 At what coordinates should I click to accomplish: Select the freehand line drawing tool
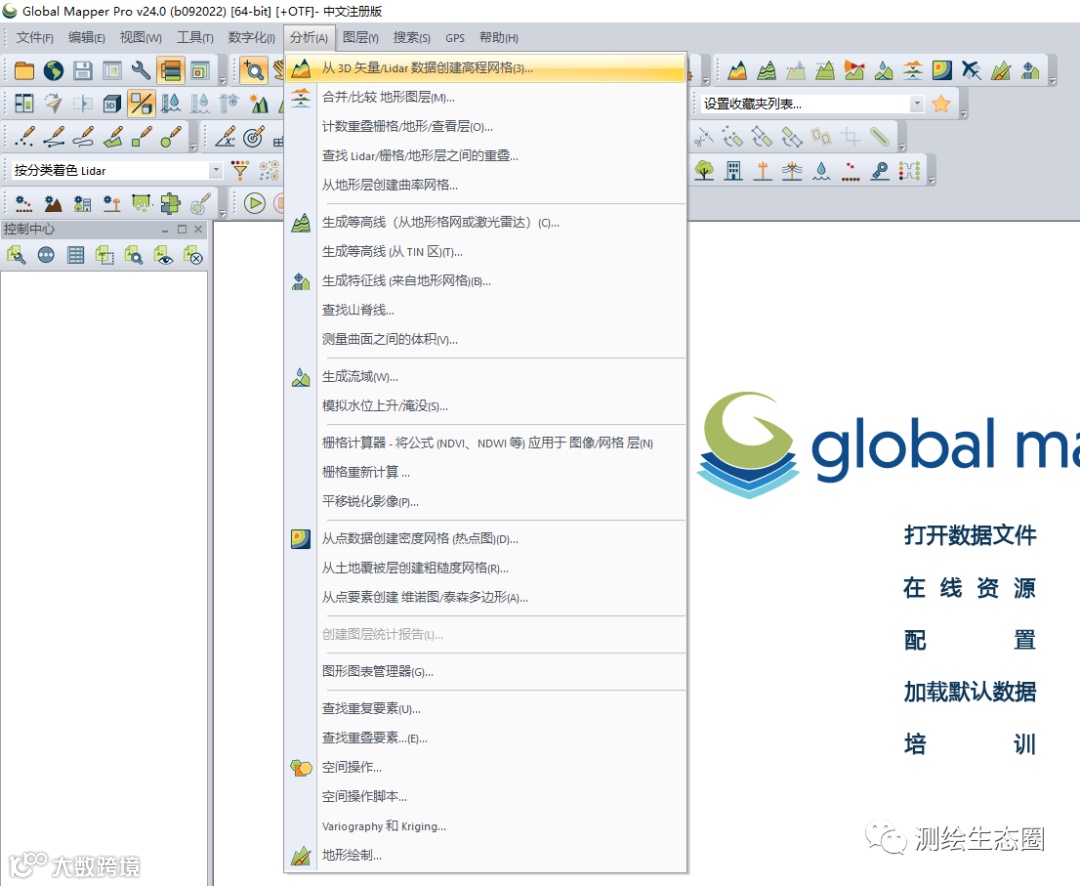83,136
